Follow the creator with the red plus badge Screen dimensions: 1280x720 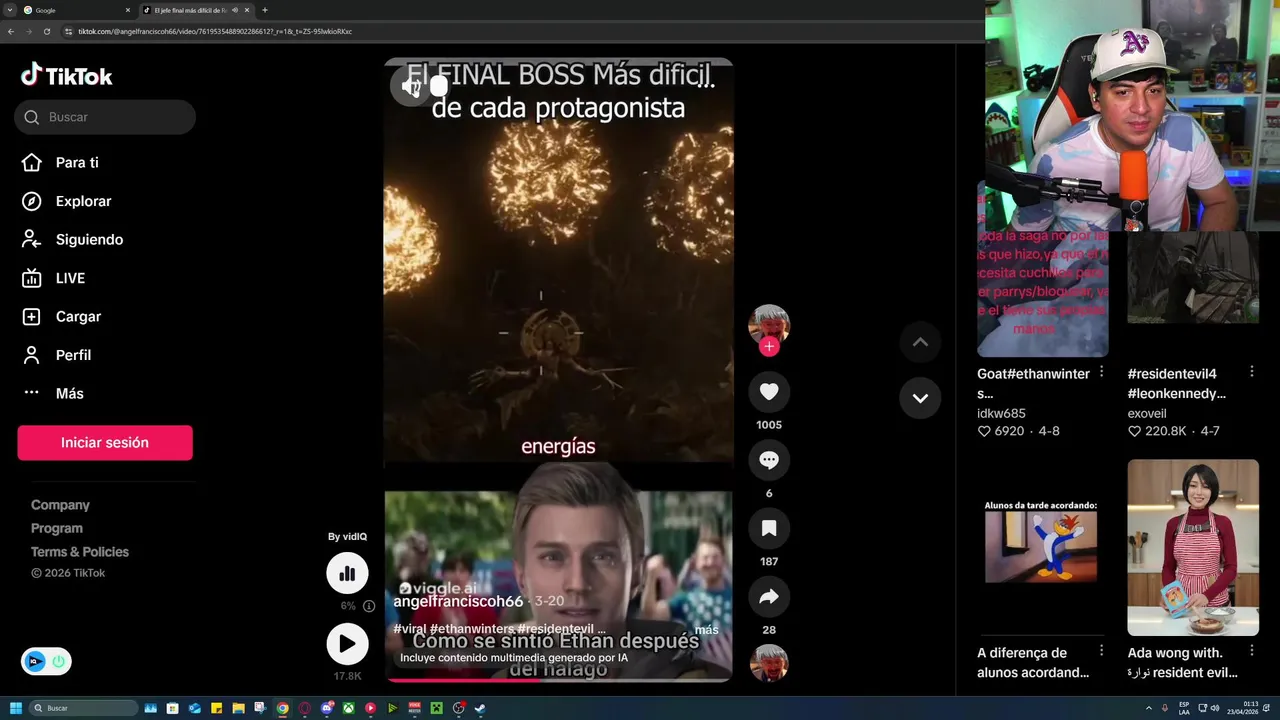point(769,347)
